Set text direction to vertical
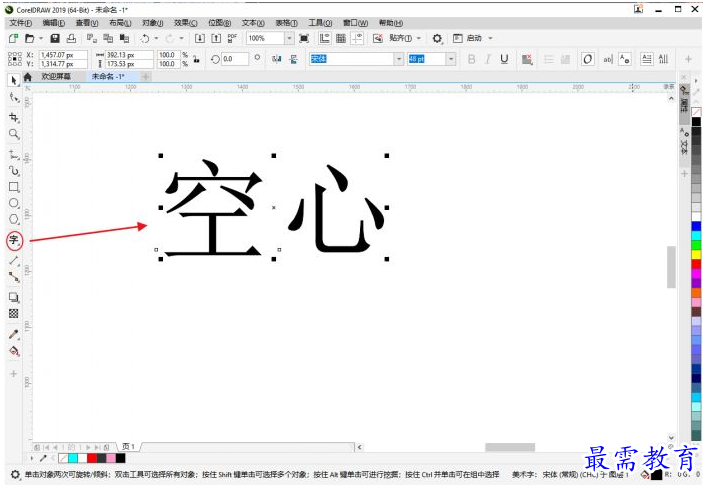 (663, 59)
